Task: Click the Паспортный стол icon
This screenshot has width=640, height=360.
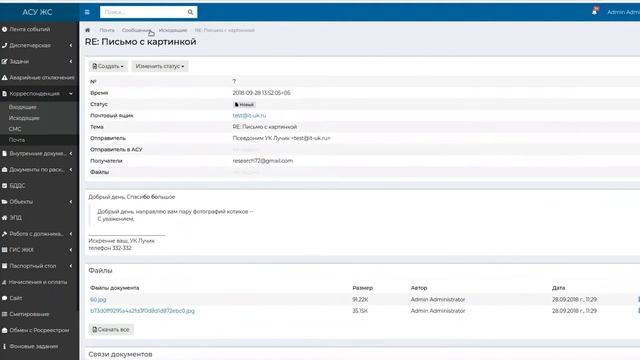Action: point(4,266)
